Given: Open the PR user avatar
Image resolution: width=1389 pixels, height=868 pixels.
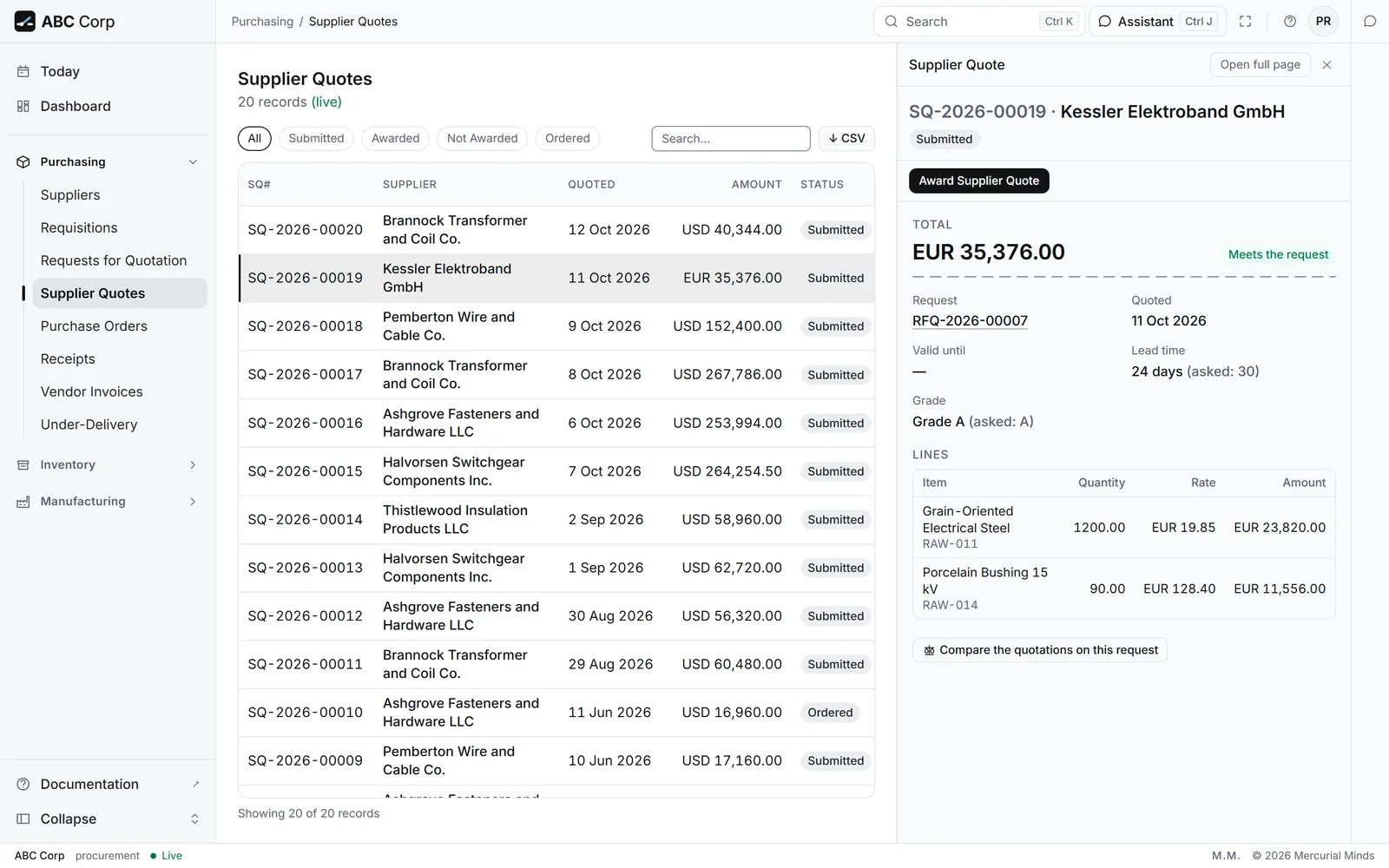Looking at the screenshot, I should click(1323, 22).
